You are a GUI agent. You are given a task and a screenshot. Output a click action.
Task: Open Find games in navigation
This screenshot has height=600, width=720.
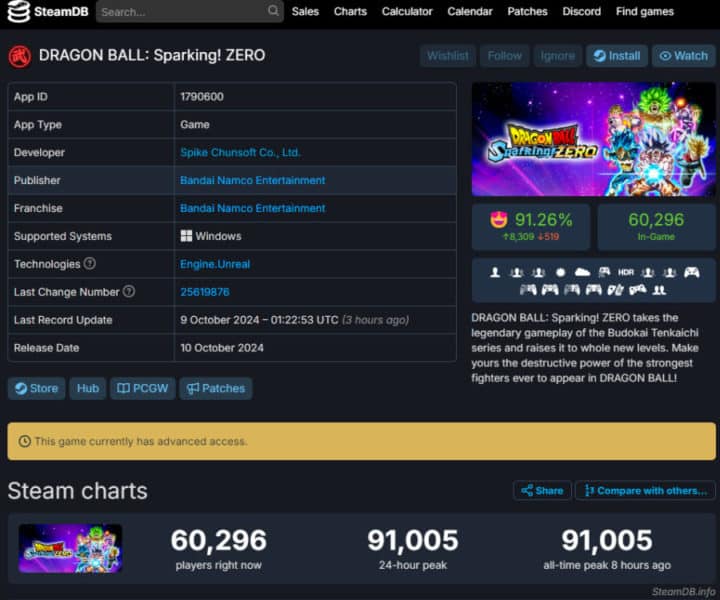pyautogui.click(x=645, y=11)
